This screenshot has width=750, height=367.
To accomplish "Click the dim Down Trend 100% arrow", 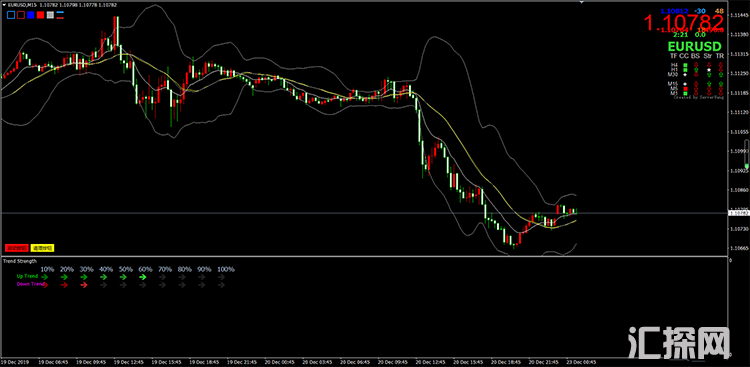I will coord(221,285).
